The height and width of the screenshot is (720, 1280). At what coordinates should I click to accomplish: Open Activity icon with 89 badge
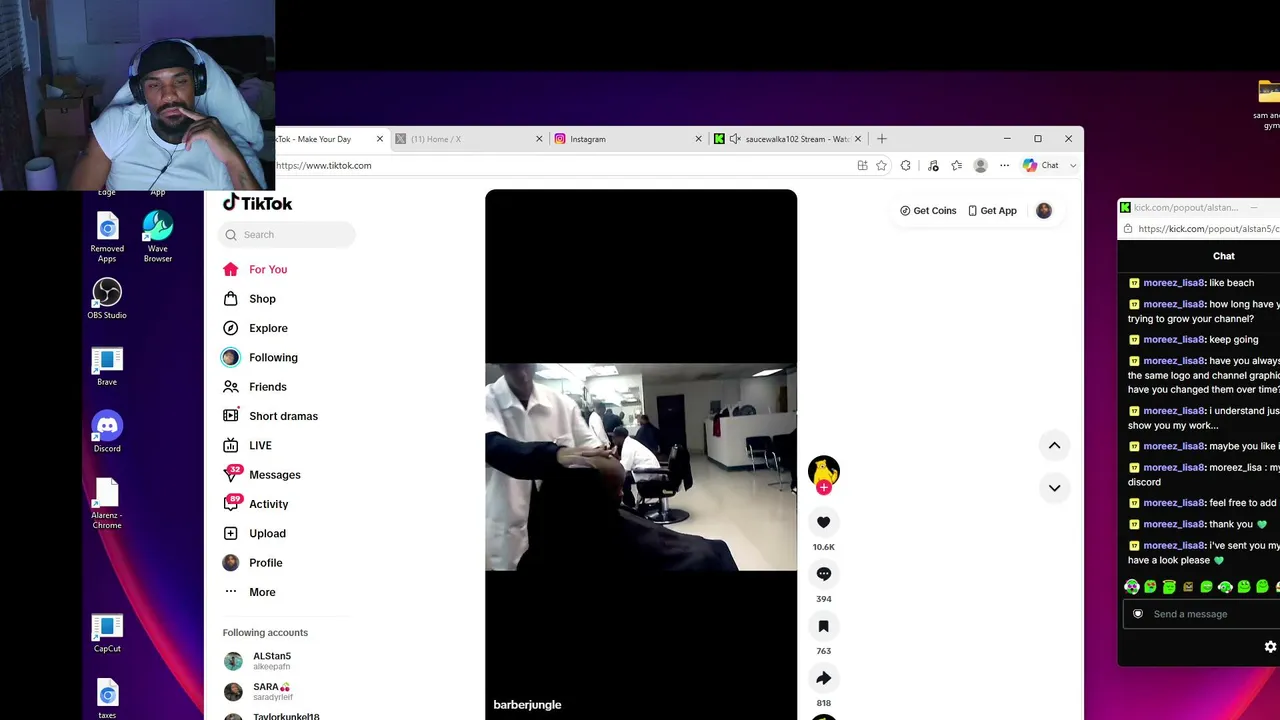[x=231, y=504]
